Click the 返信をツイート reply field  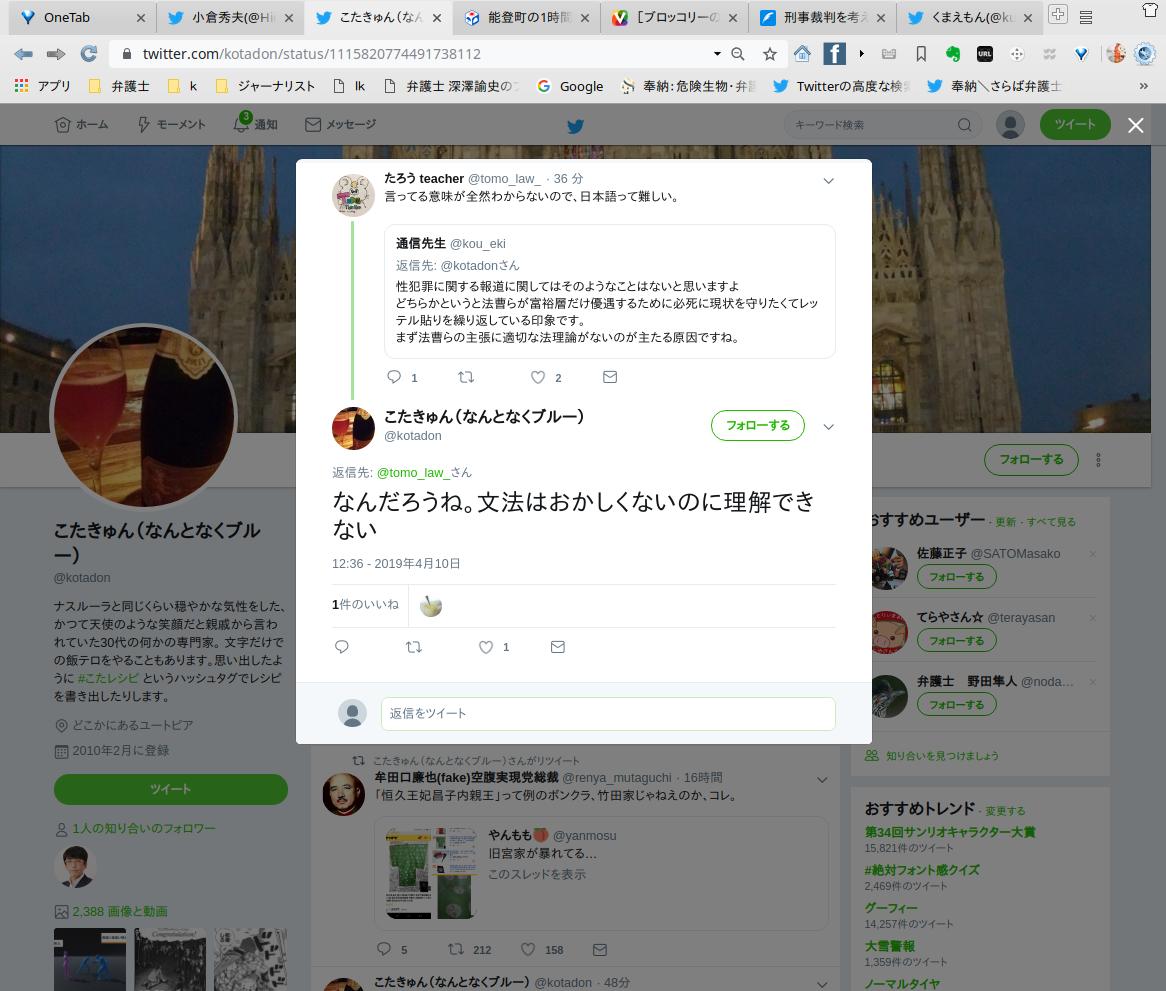point(608,714)
